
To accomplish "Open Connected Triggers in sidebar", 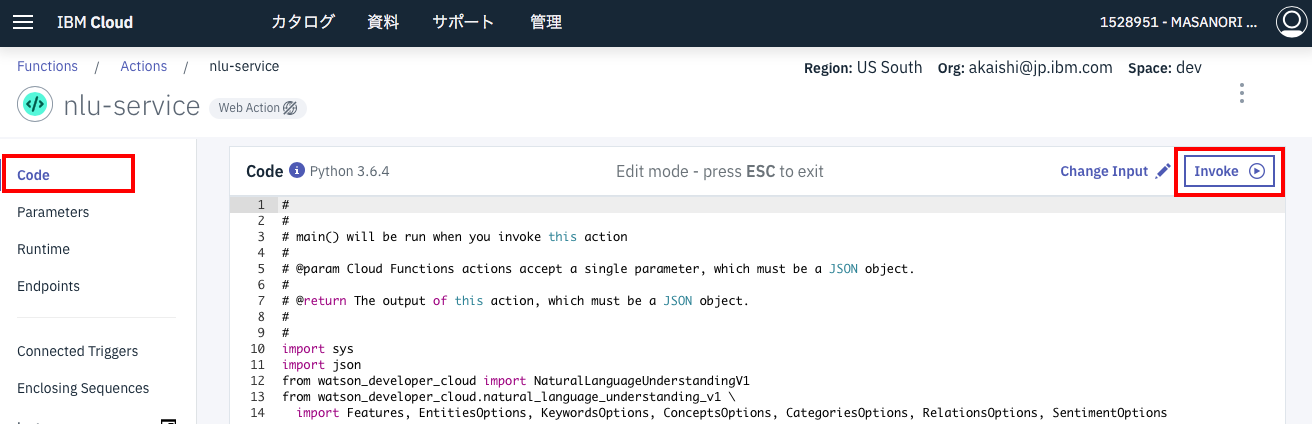I will pyautogui.click(x=78, y=351).
